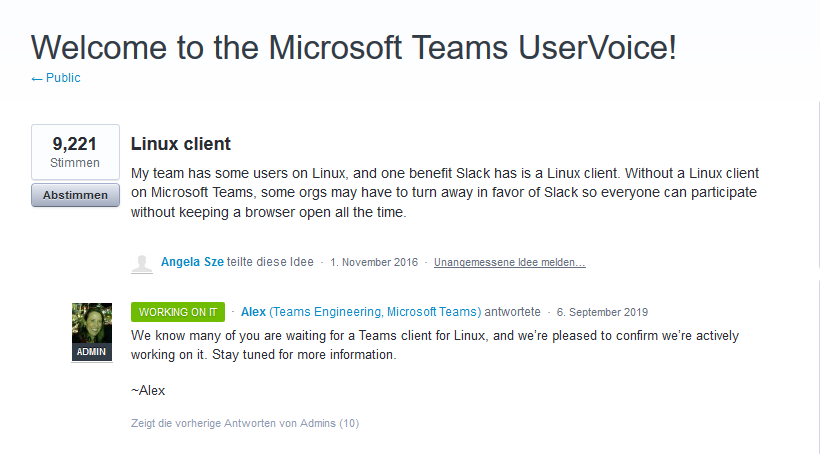Click the Welcome to Microsoft Teams UserVoice heading
The width and height of the screenshot is (820, 454).
[x=354, y=47]
